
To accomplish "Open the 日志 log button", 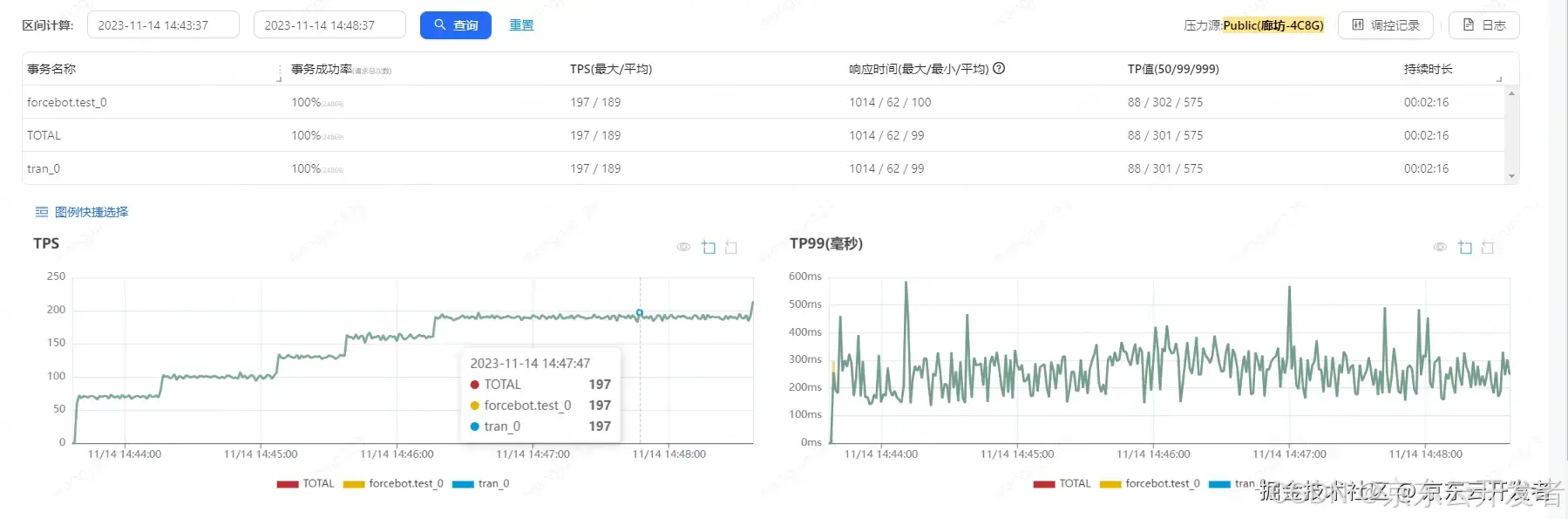I will [x=1483, y=25].
